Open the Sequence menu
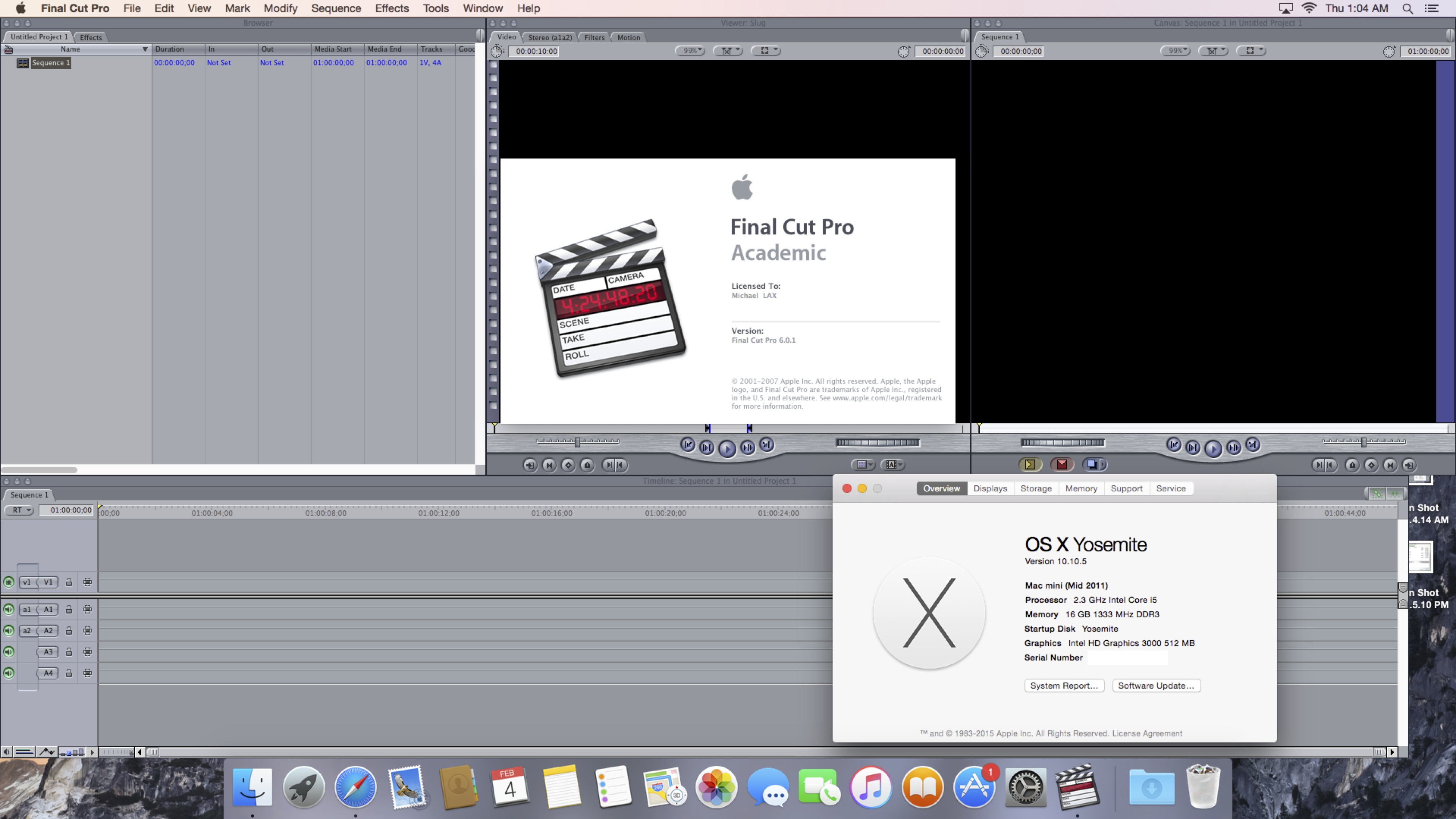This screenshot has width=1456, height=819. click(x=336, y=8)
